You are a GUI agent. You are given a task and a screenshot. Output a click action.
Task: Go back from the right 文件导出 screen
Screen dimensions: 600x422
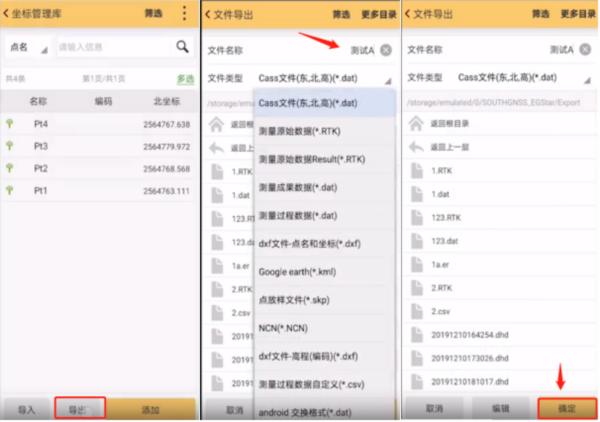407,14
